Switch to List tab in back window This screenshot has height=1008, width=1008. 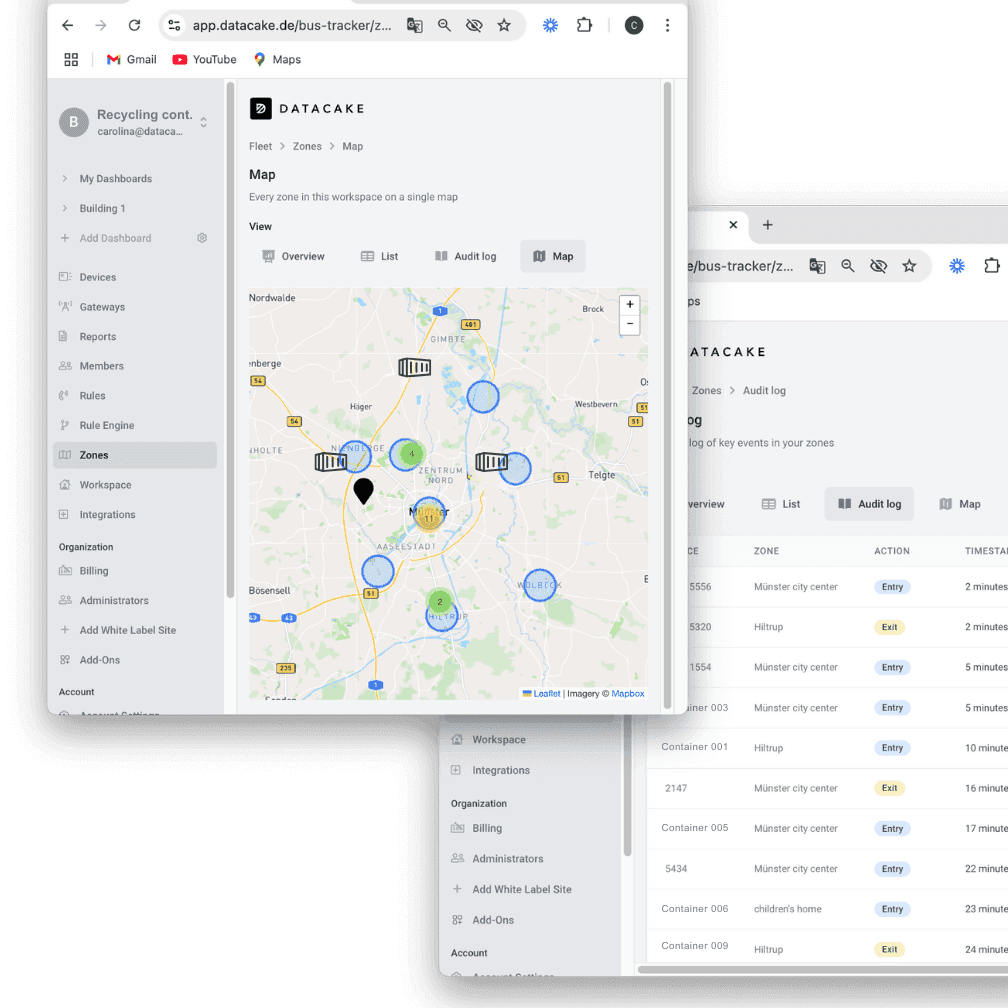[781, 504]
